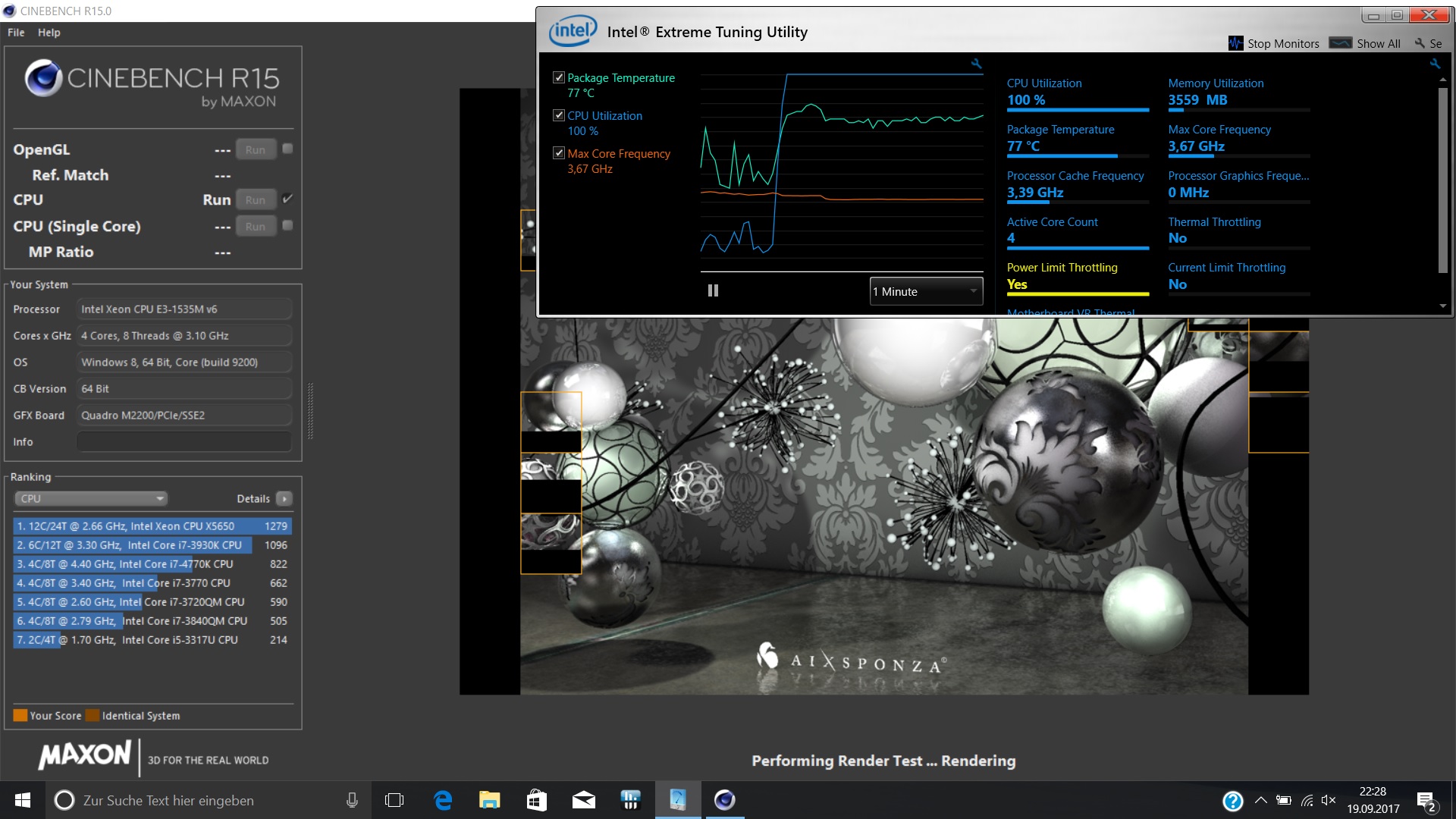The height and width of the screenshot is (819, 1456).
Task: Toggle the OpenGL test checkbox
Action: point(287,149)
